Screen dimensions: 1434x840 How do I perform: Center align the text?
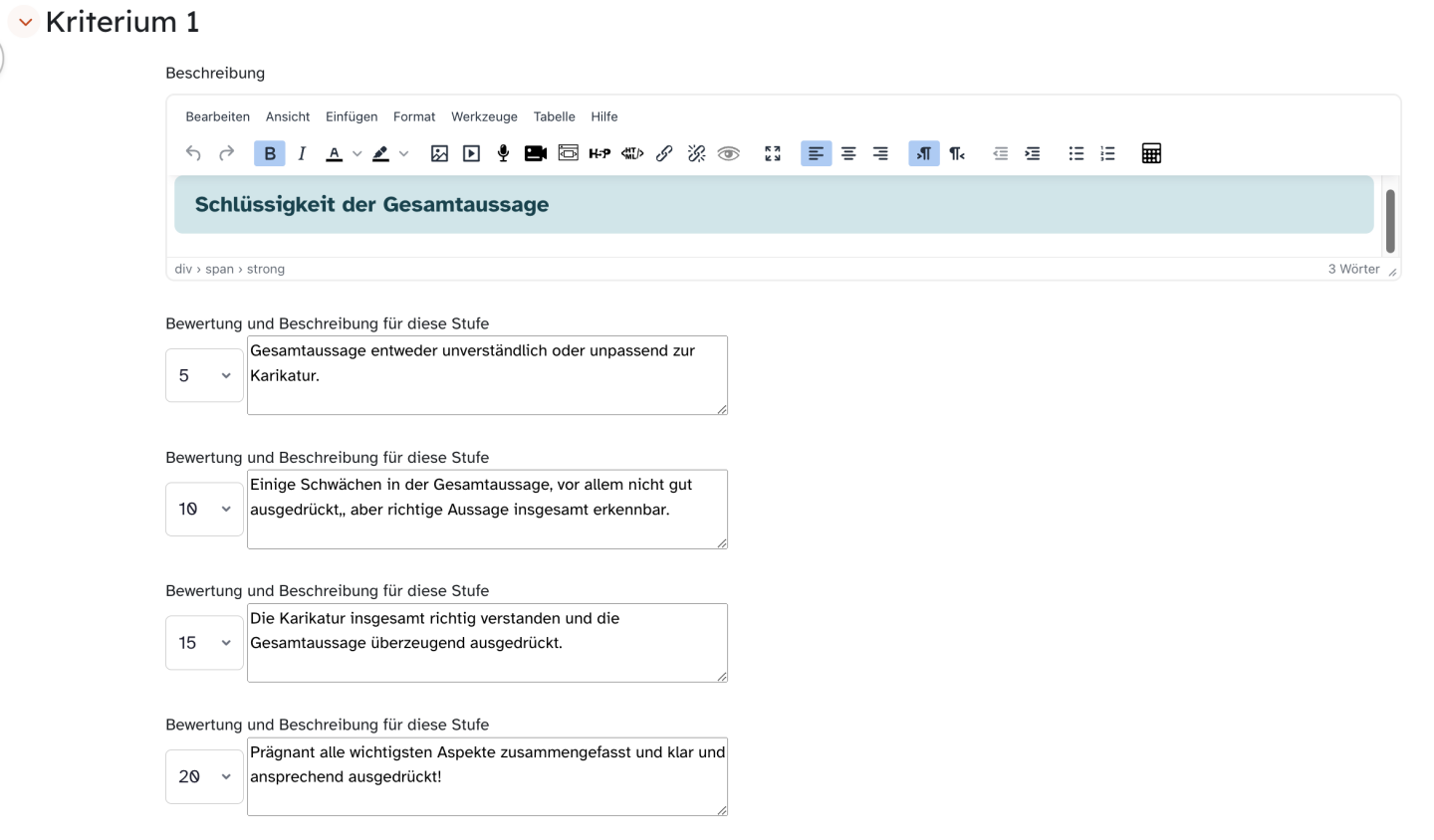click(x=848, y=153)
